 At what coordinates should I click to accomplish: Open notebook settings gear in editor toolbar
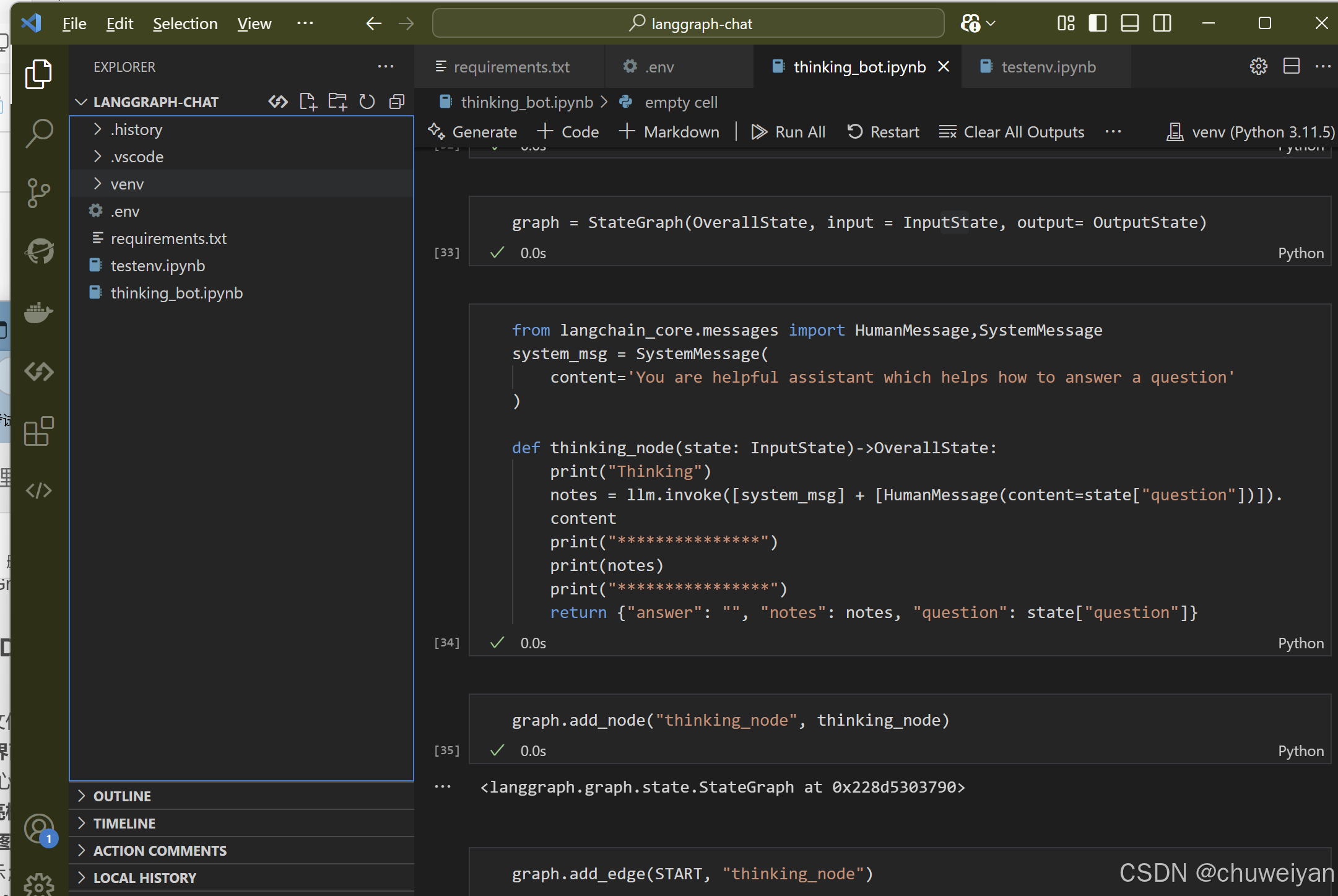coord(1258,66)
